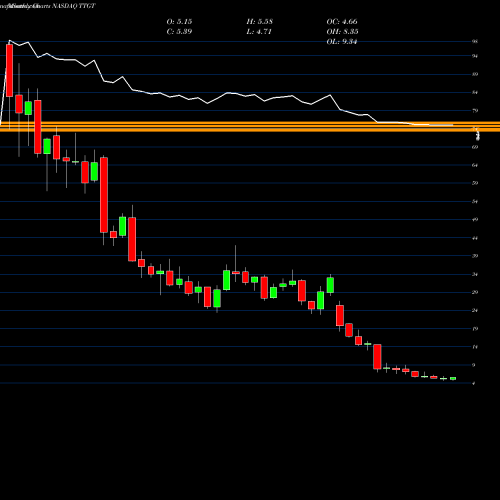
Task: Click the '98' price axis label
Action: pyautogui.click(x=475, y=42)
